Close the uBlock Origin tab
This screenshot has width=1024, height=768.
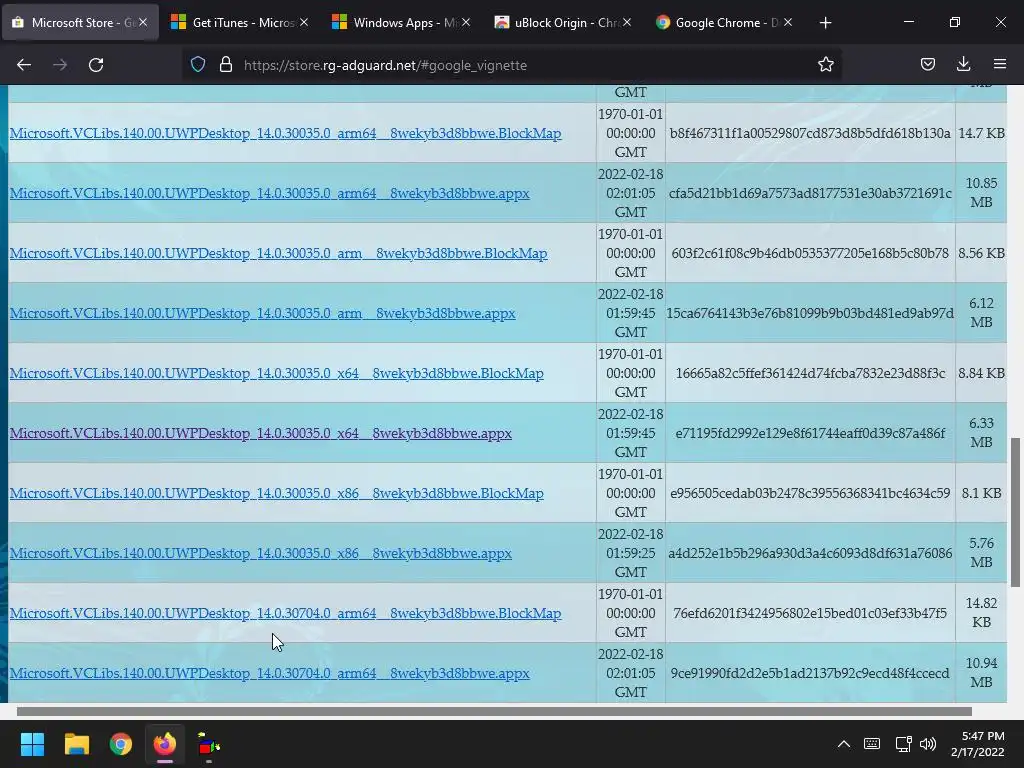click(626, 22)
